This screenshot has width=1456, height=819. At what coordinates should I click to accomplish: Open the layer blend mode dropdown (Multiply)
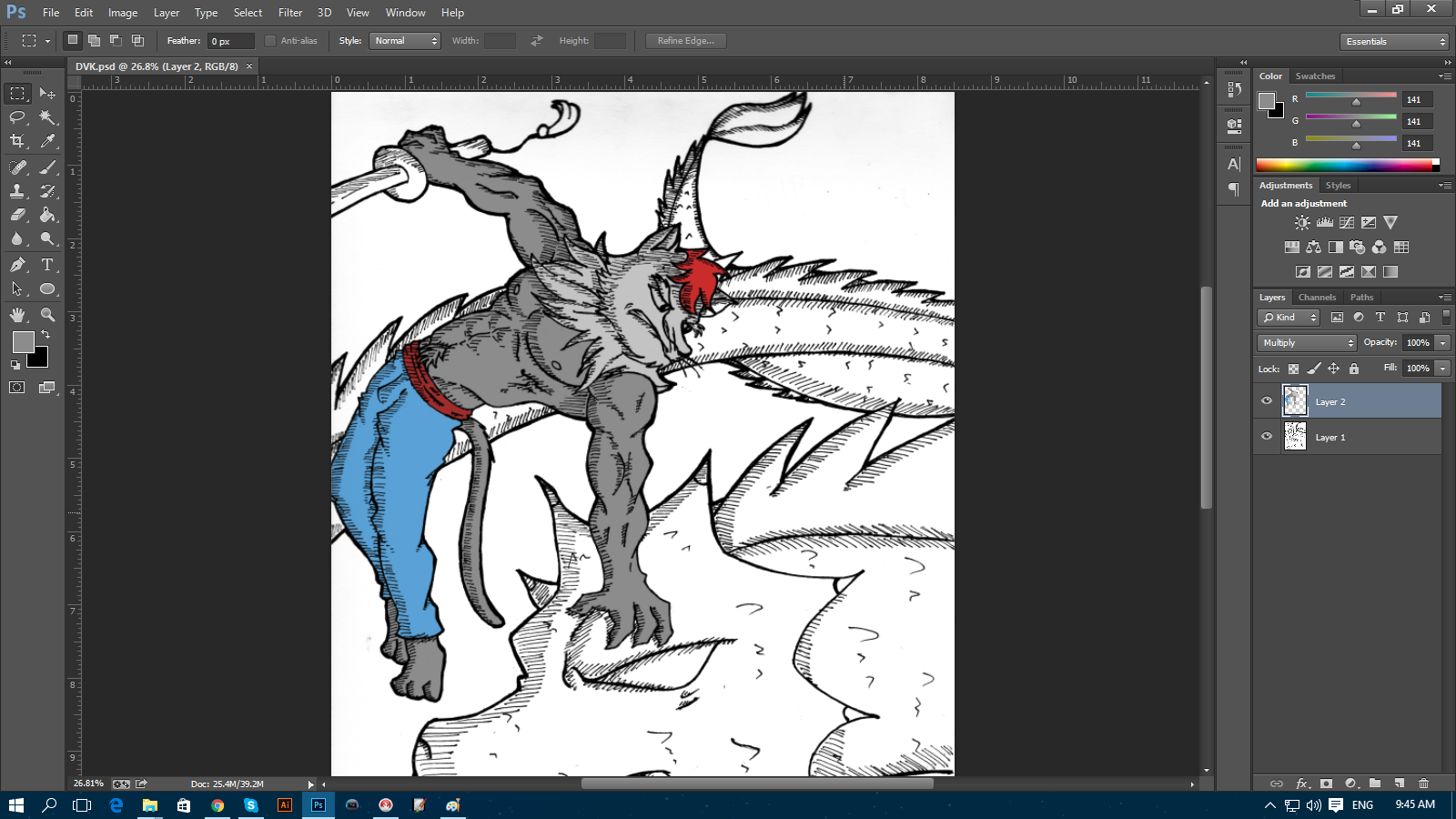click(1307, 343)
